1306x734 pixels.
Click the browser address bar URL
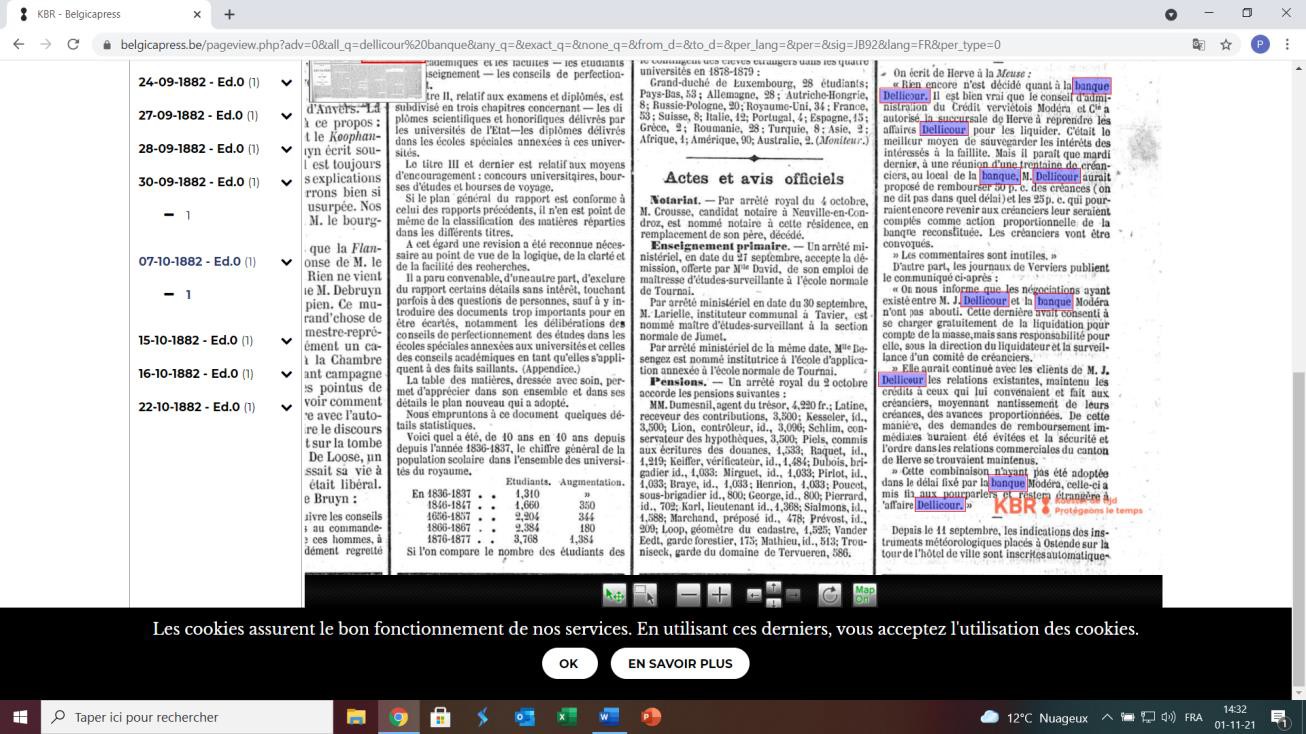point(560,45)
